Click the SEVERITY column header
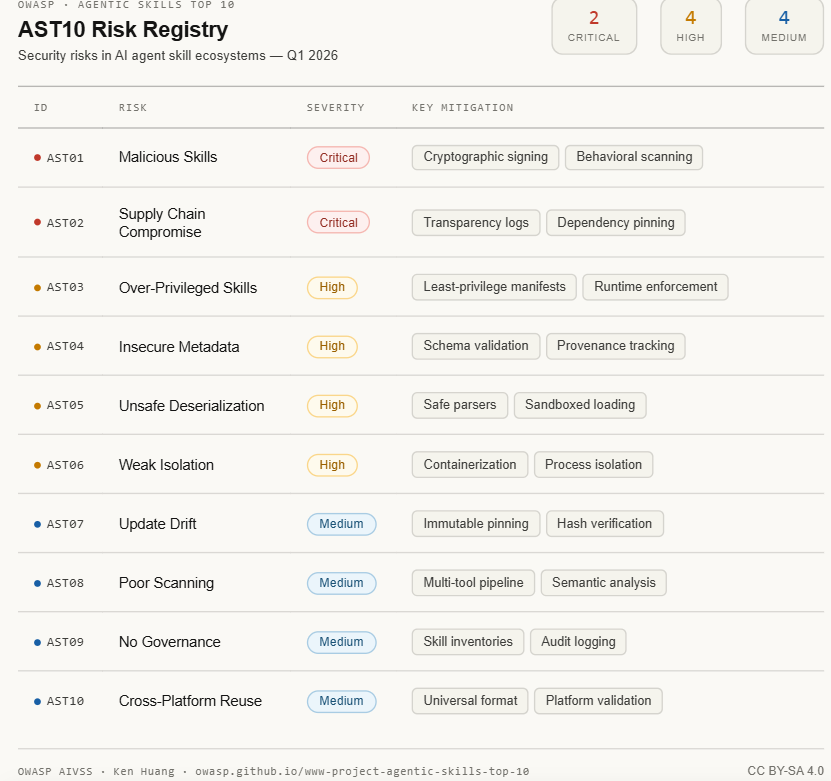 click(335, 108)
